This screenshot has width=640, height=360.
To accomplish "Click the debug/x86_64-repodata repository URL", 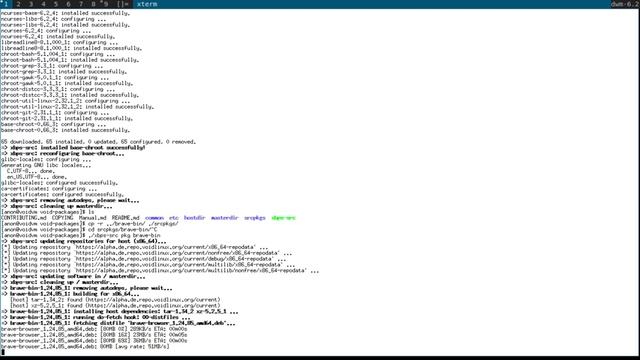I will pyautogui.click(x=175, y=259).
